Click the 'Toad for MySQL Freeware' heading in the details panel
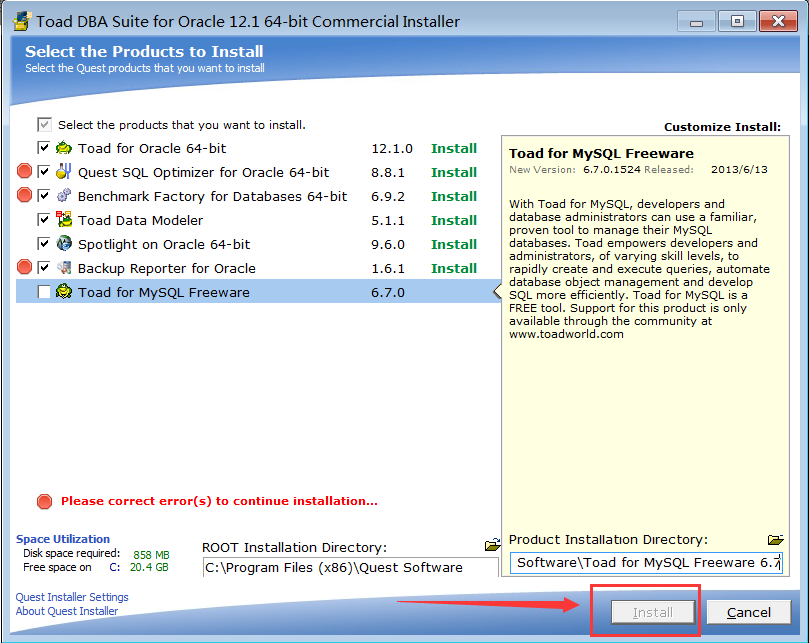This screenshot has width=809, height=643. 602,153
